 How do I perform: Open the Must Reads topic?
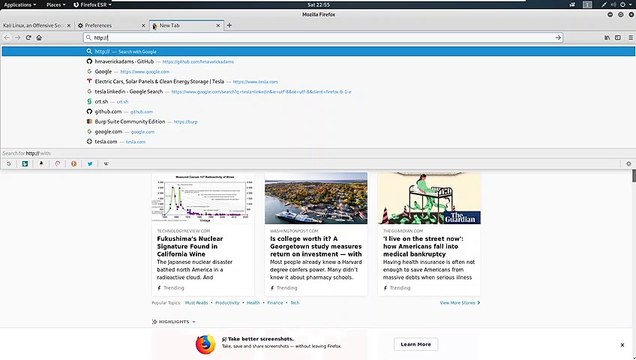pyautogui.click(x=196, y=303)
